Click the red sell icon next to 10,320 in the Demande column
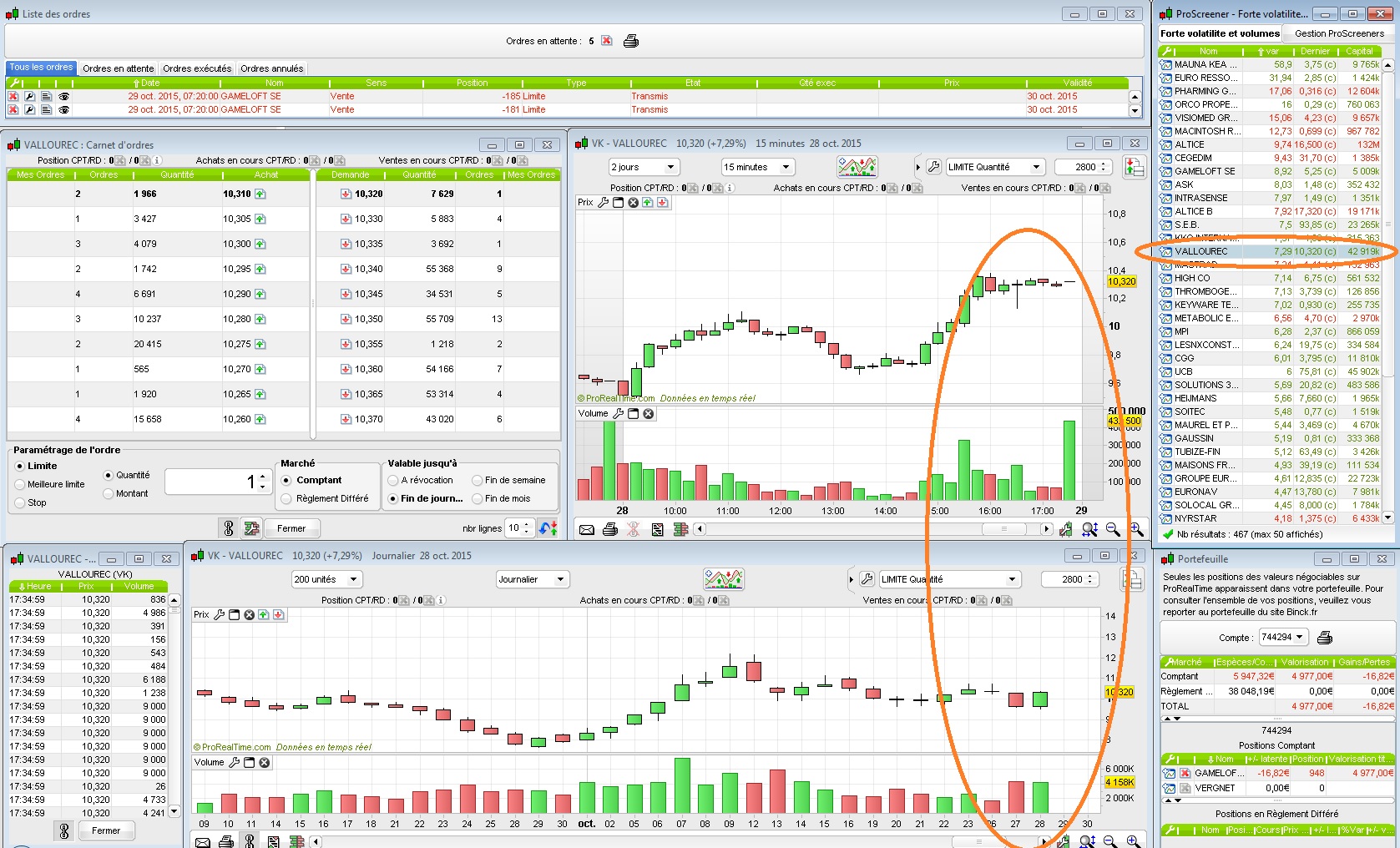Image resolution: width=1400 pixels, height=848 pixels. (346, 194)
